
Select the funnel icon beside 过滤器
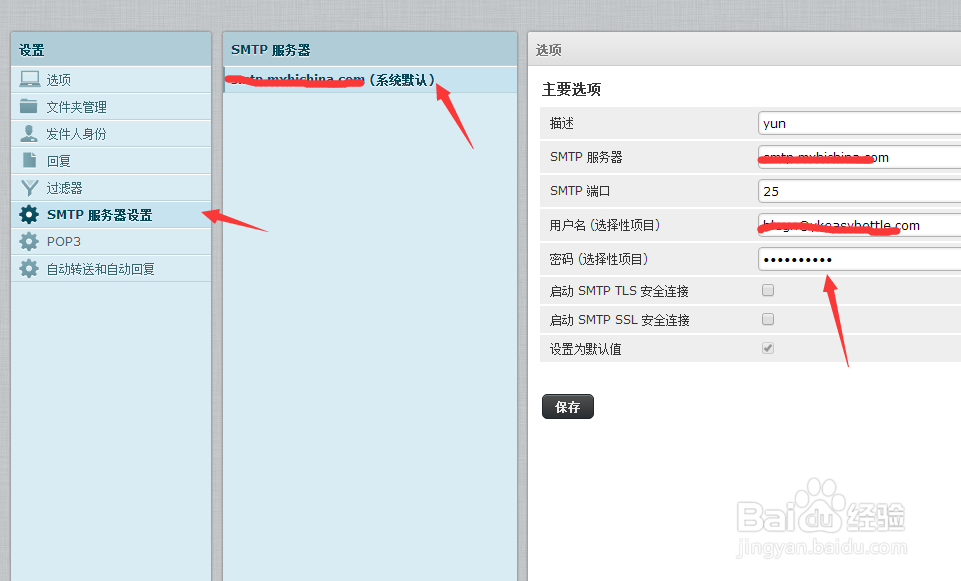pos(31,187)
